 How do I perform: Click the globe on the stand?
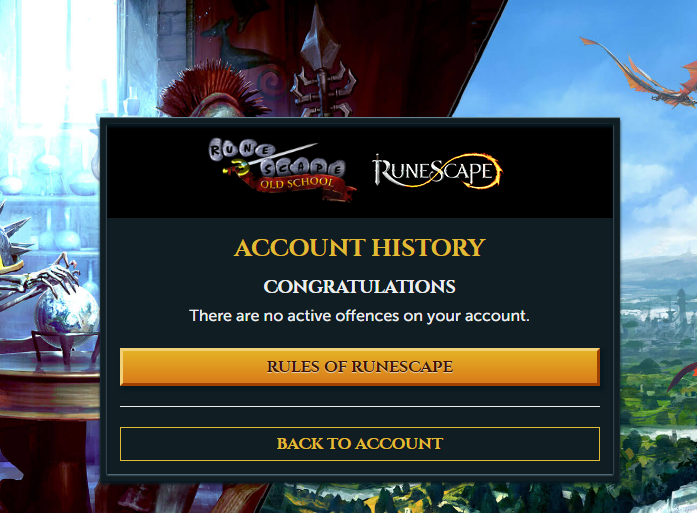point(66,316)
